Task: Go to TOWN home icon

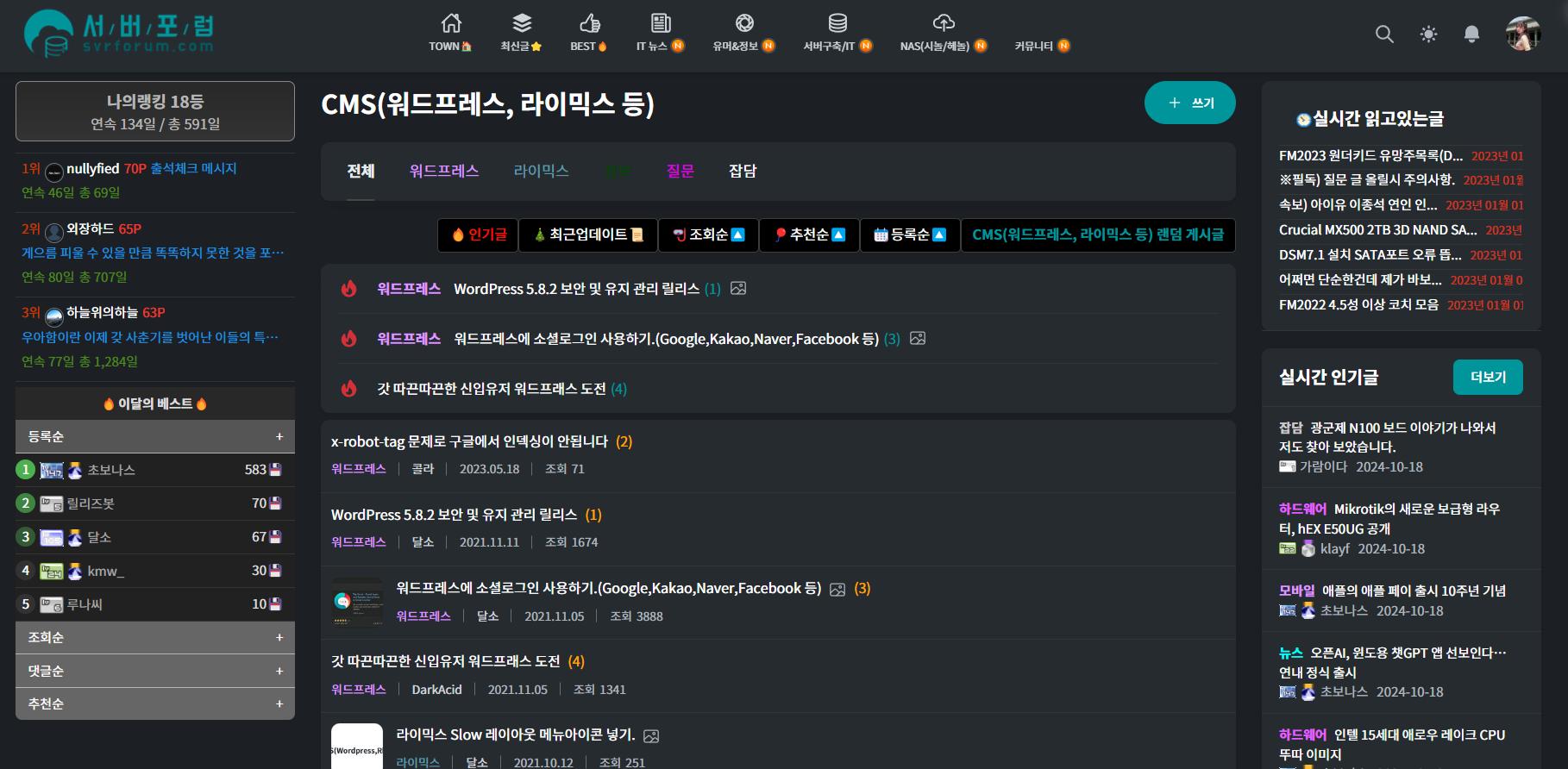Action: point(450,23)
